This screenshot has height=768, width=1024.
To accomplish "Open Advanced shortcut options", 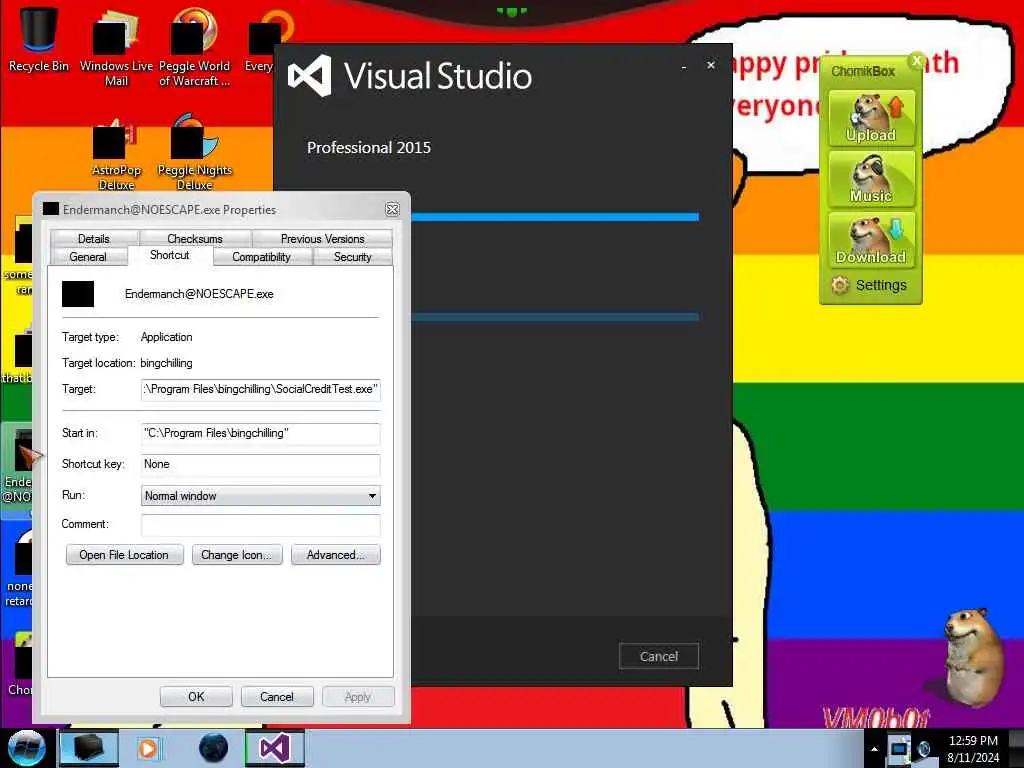I will (x=336, y=555).
